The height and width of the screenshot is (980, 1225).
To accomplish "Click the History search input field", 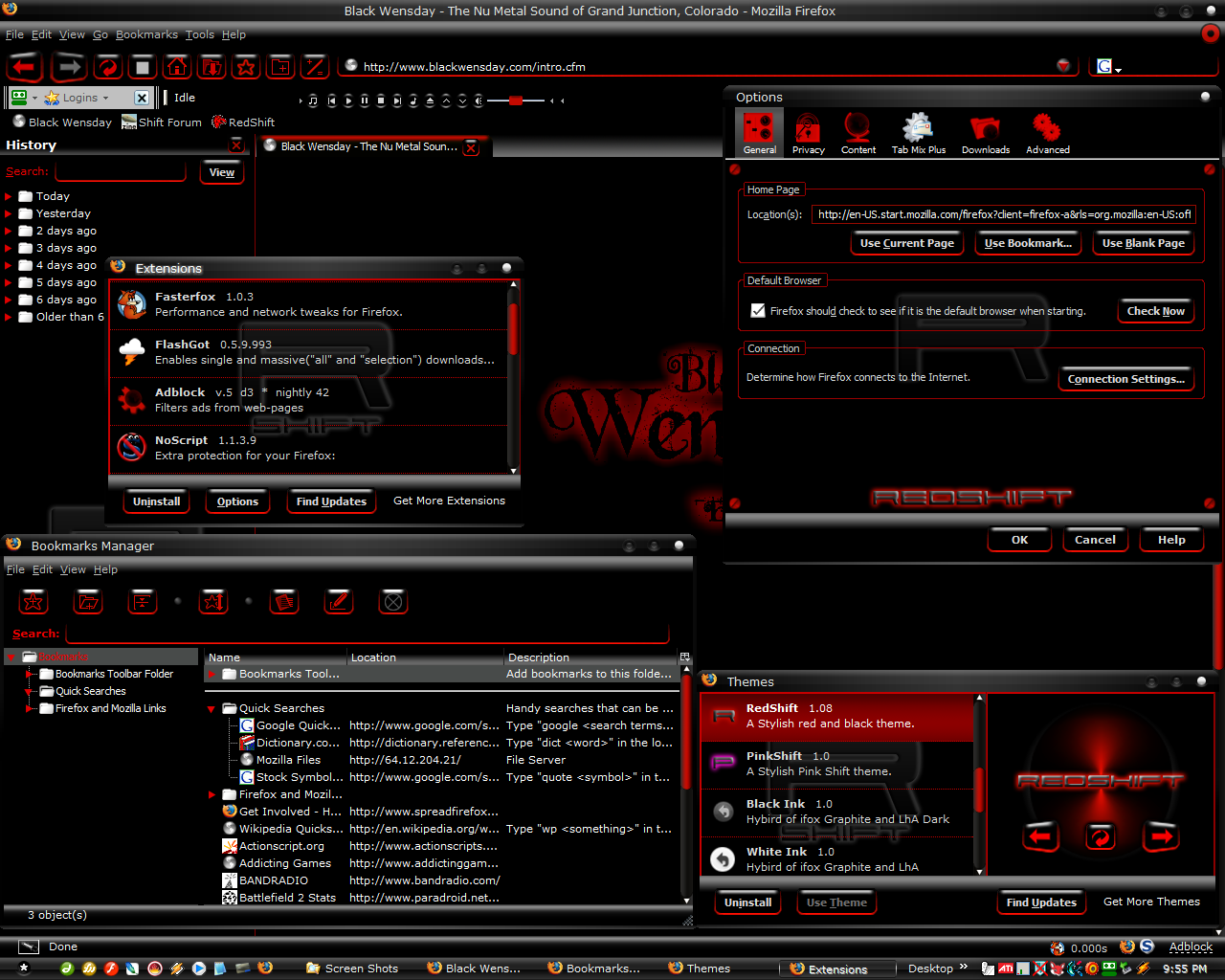I will [x=121, y=172].
